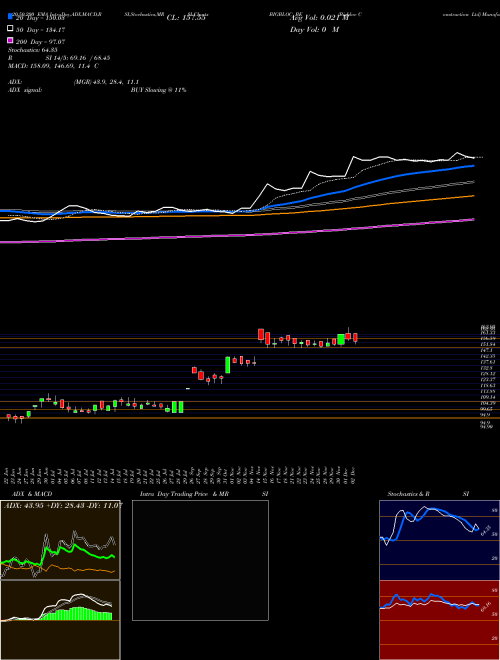This screenshot has height=660, width=500.
Task: Select the '200 Day - 97.07' legend text
Action: [x=40, y=42]
